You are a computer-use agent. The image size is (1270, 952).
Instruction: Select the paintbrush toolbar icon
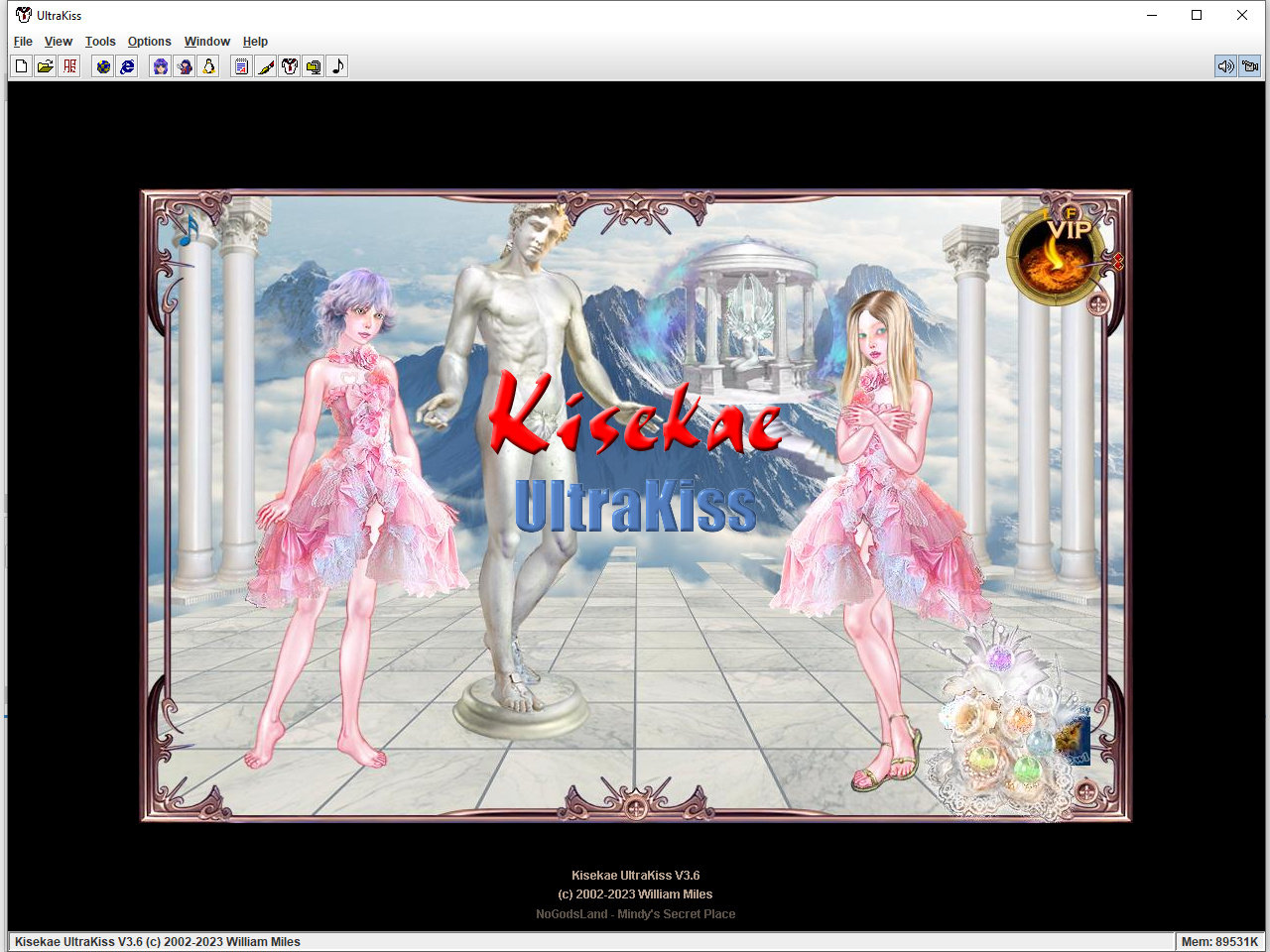click(x=265, y=66)
